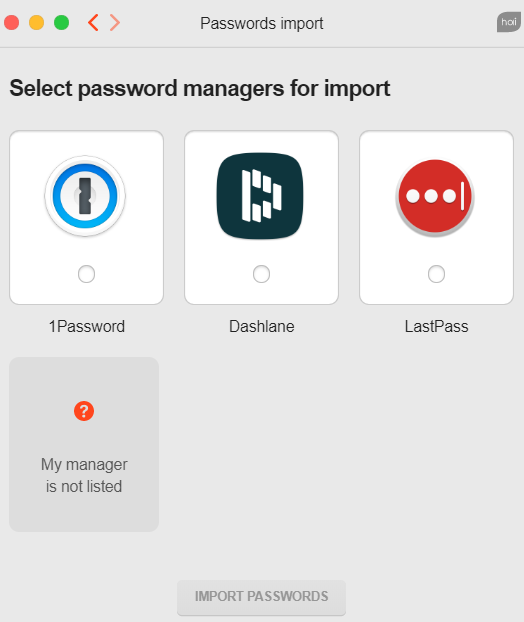524x622 pixels.
Task: Minimize window with the yellow button
Action: (36, 22)
